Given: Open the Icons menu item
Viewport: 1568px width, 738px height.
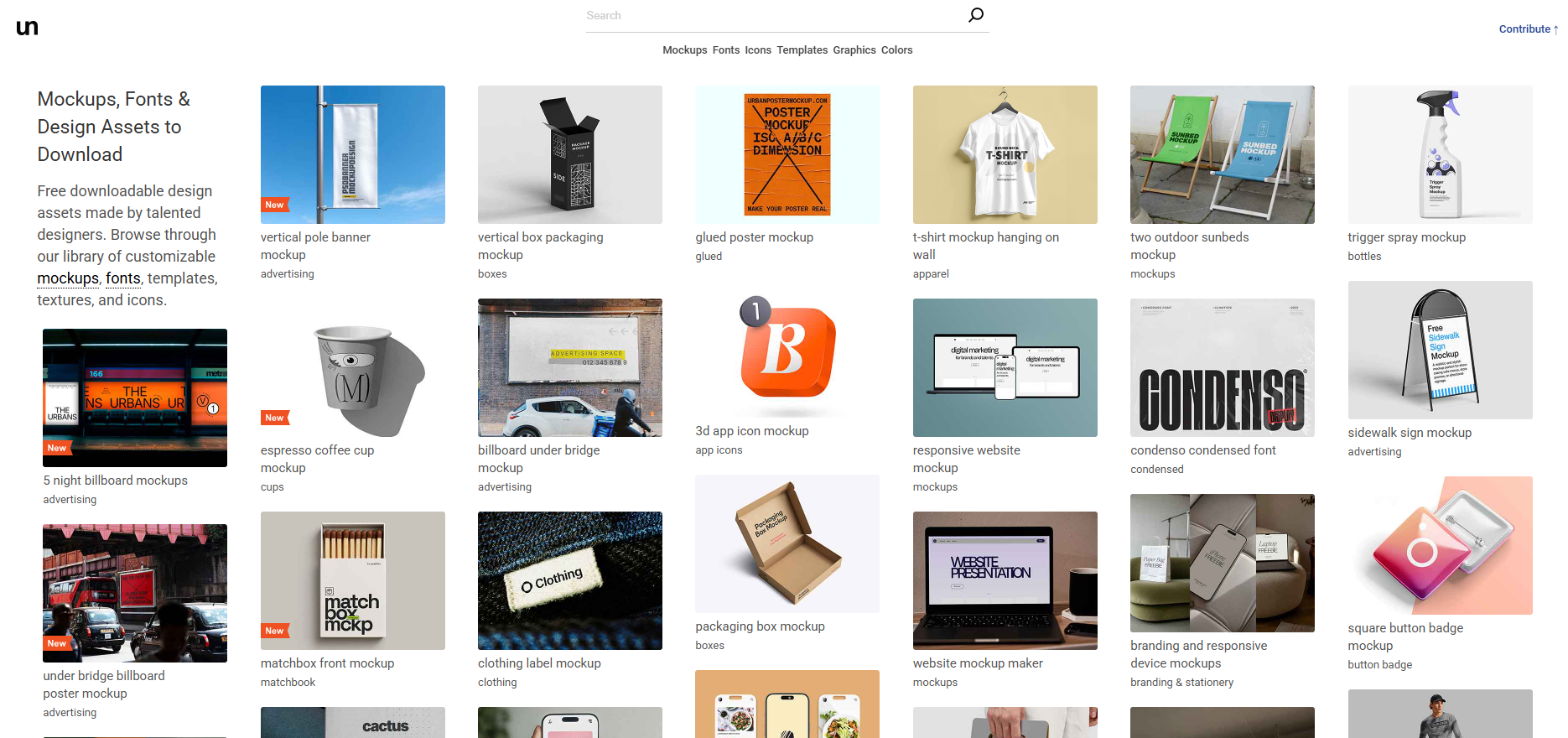Looking at the screenshot, I should [x=758, y=50].
